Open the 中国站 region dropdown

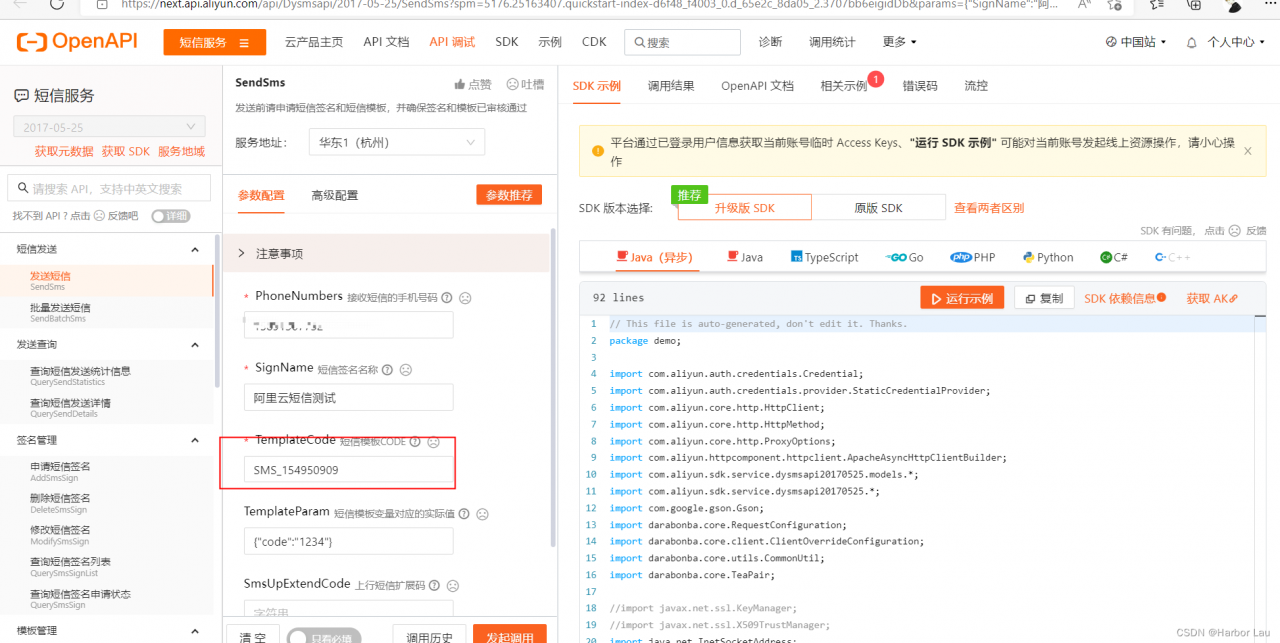click(x=1137, y=42)
